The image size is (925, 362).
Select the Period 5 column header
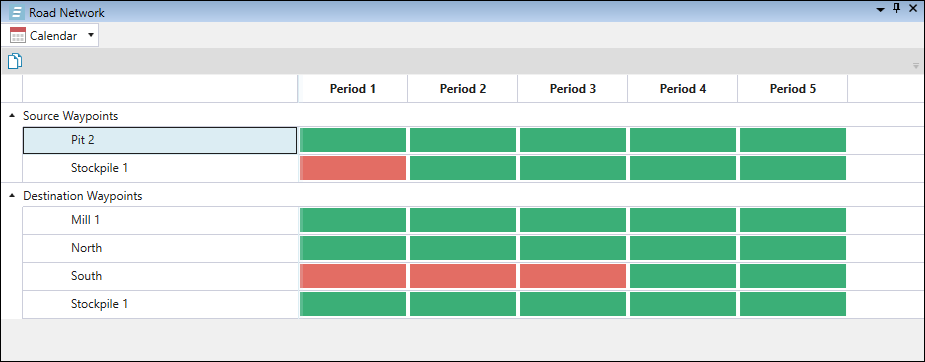pos(793,89)
